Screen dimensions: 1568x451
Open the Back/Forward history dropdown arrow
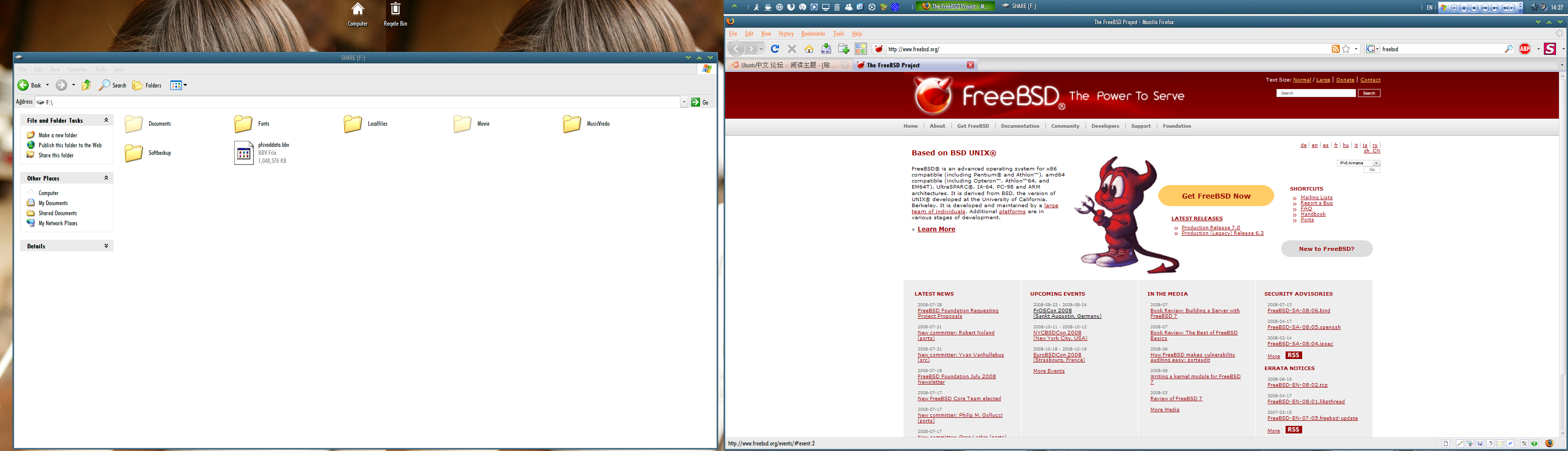coord(761,49)
